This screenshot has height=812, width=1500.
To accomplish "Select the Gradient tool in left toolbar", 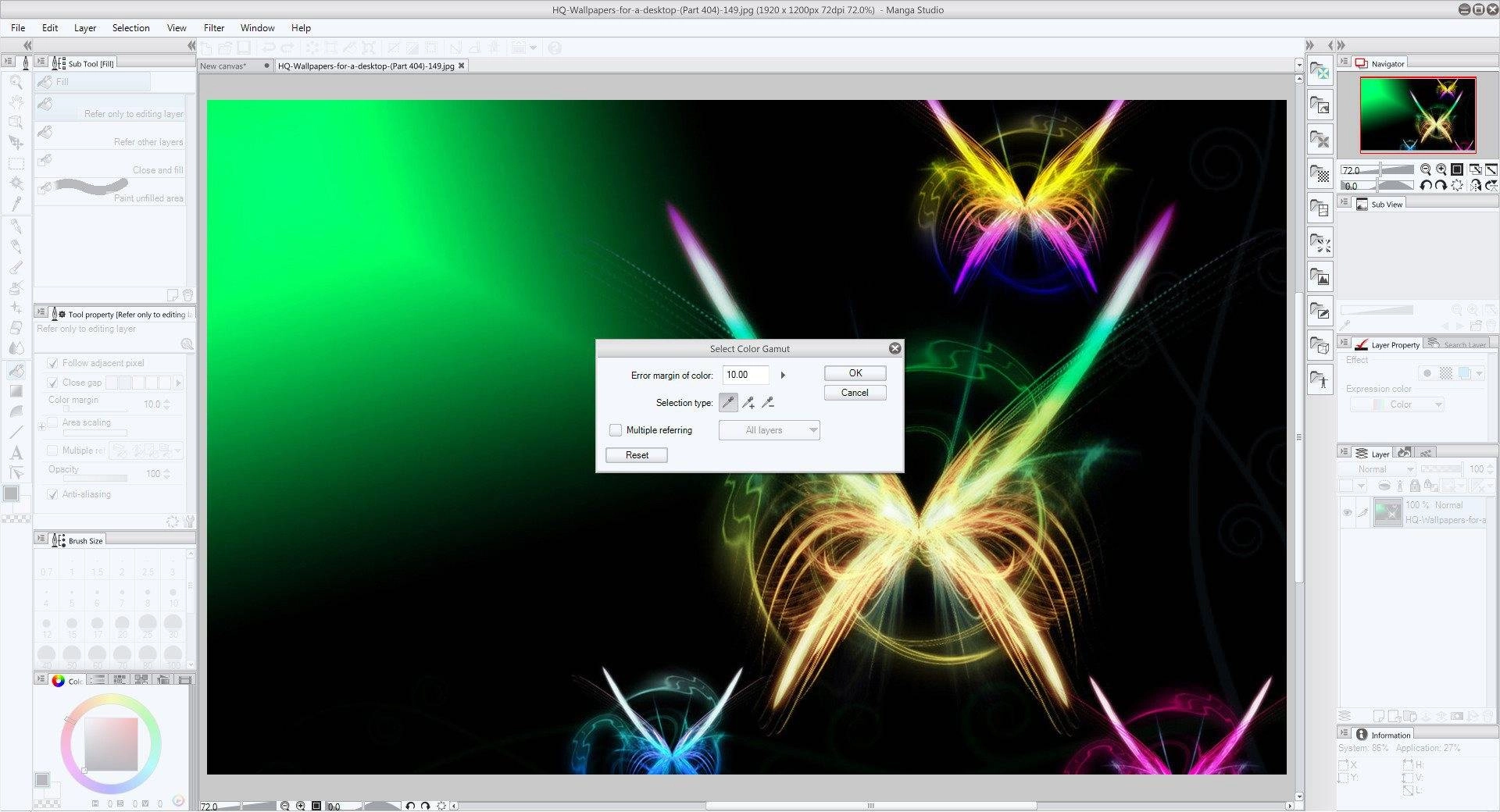I will [x=16, y=391].
